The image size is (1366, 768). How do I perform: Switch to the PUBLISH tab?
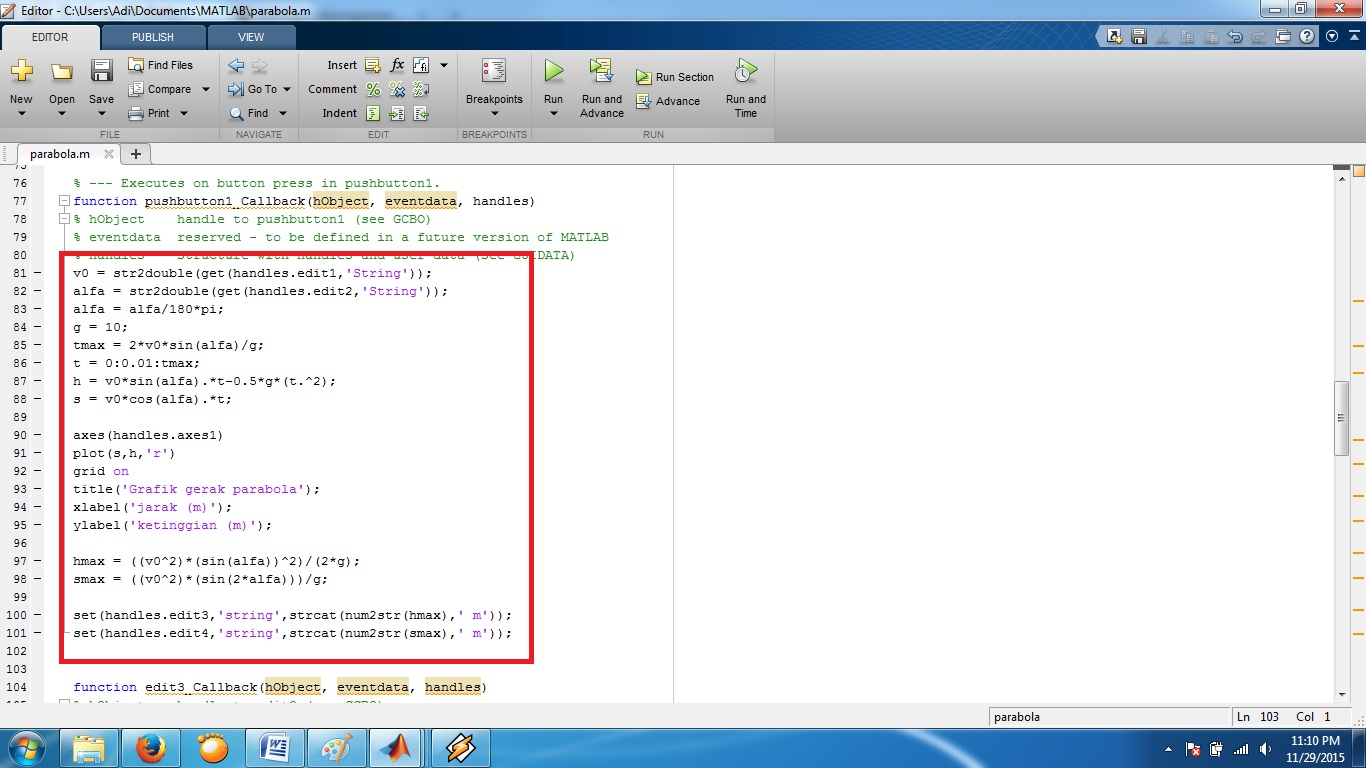click(x=153, y=37)
